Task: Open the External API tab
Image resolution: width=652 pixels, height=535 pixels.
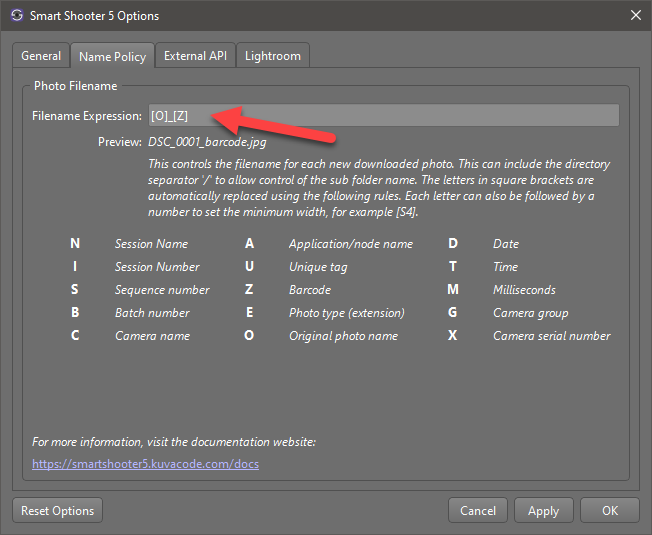Action: click(195, 56)
